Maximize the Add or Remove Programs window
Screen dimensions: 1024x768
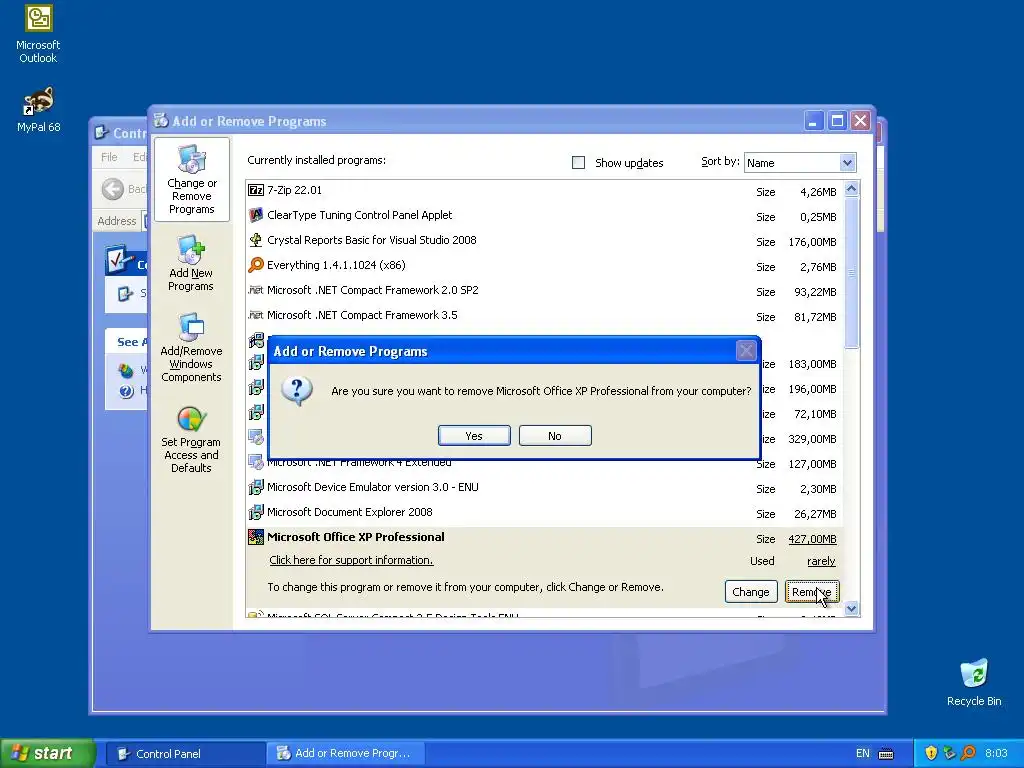tap(837, 121)
